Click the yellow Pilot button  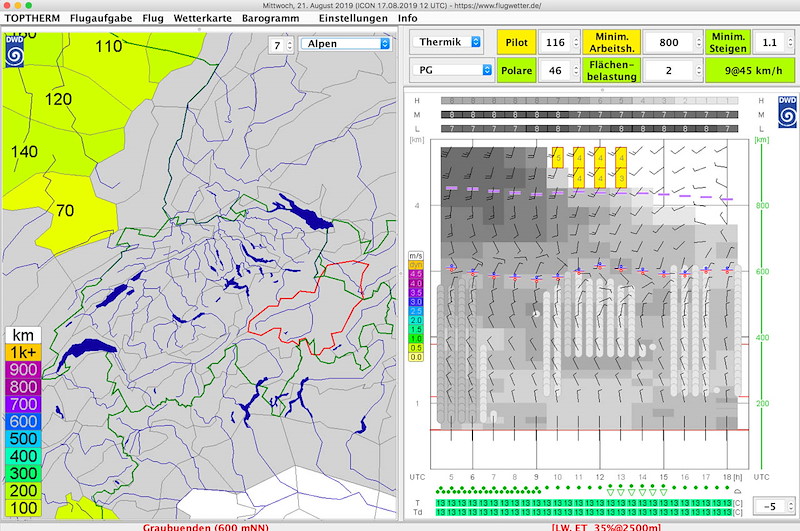(516, 42)
